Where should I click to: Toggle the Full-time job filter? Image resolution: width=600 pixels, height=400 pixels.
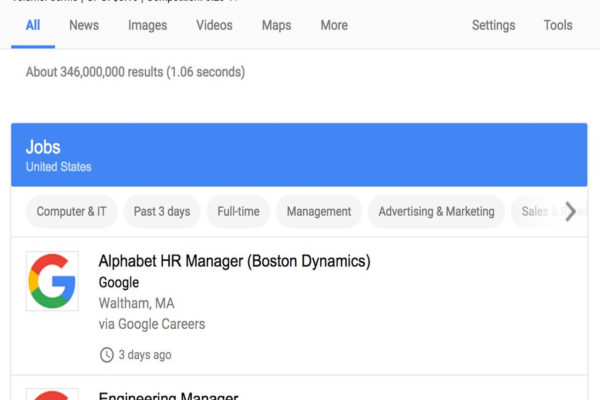[238, 211]
